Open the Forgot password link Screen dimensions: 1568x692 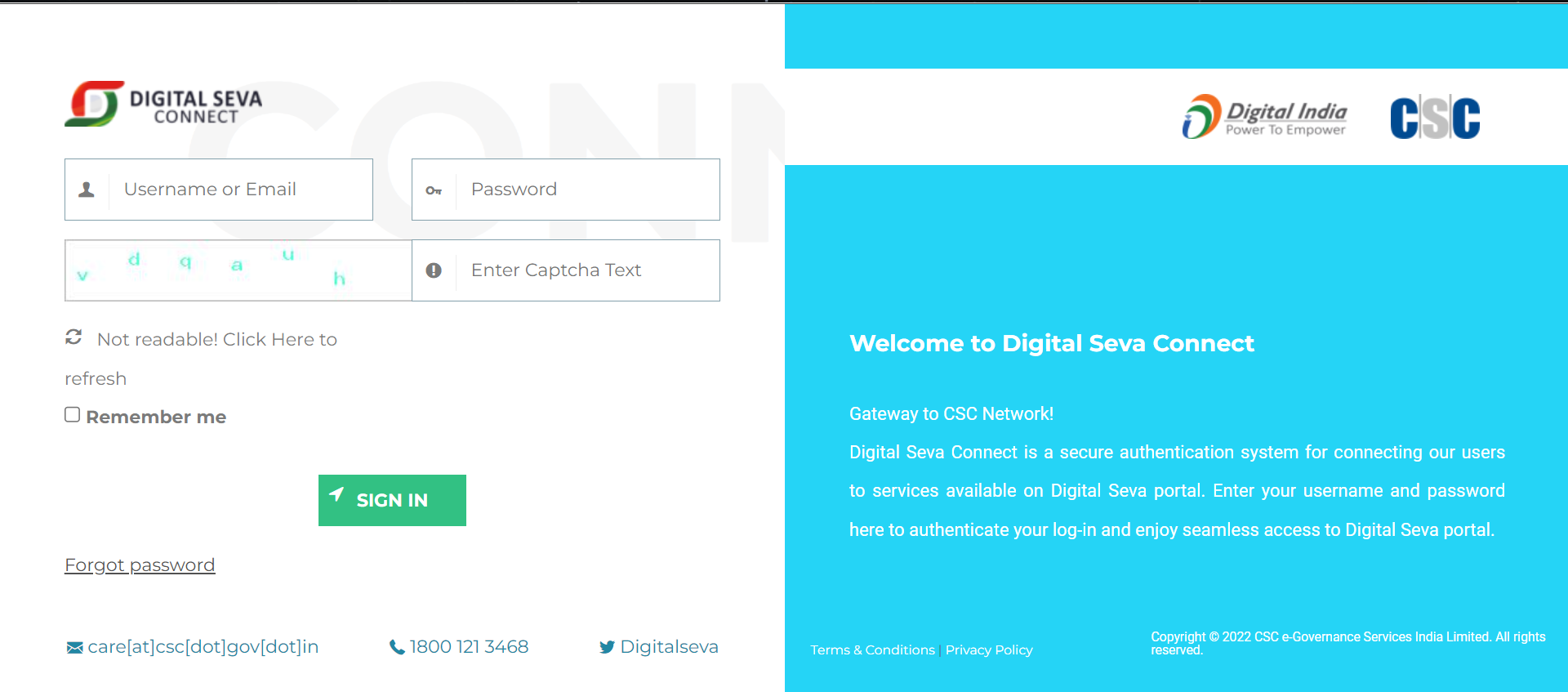point(140,565)
